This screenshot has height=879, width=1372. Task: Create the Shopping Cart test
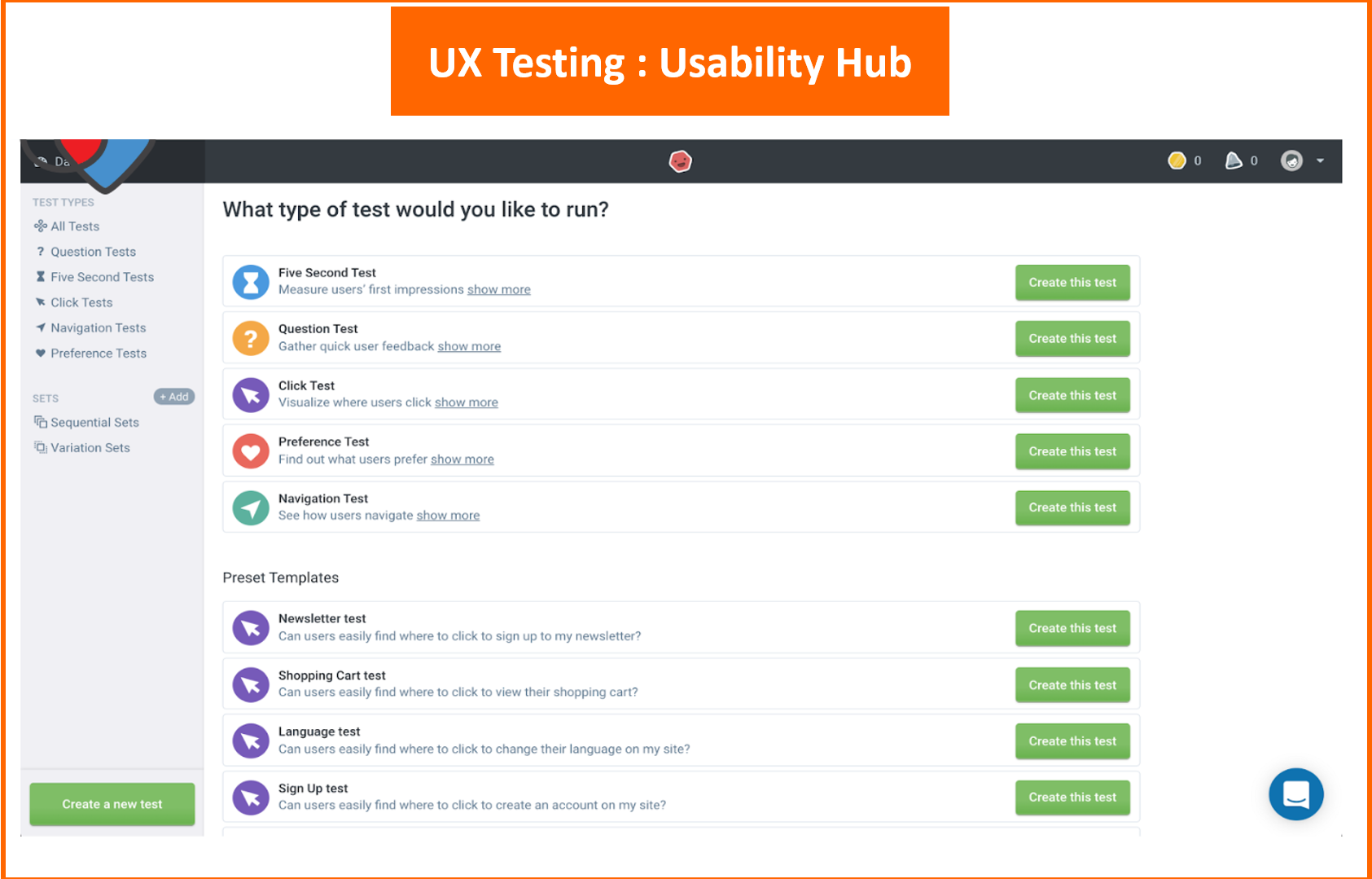1072,685
